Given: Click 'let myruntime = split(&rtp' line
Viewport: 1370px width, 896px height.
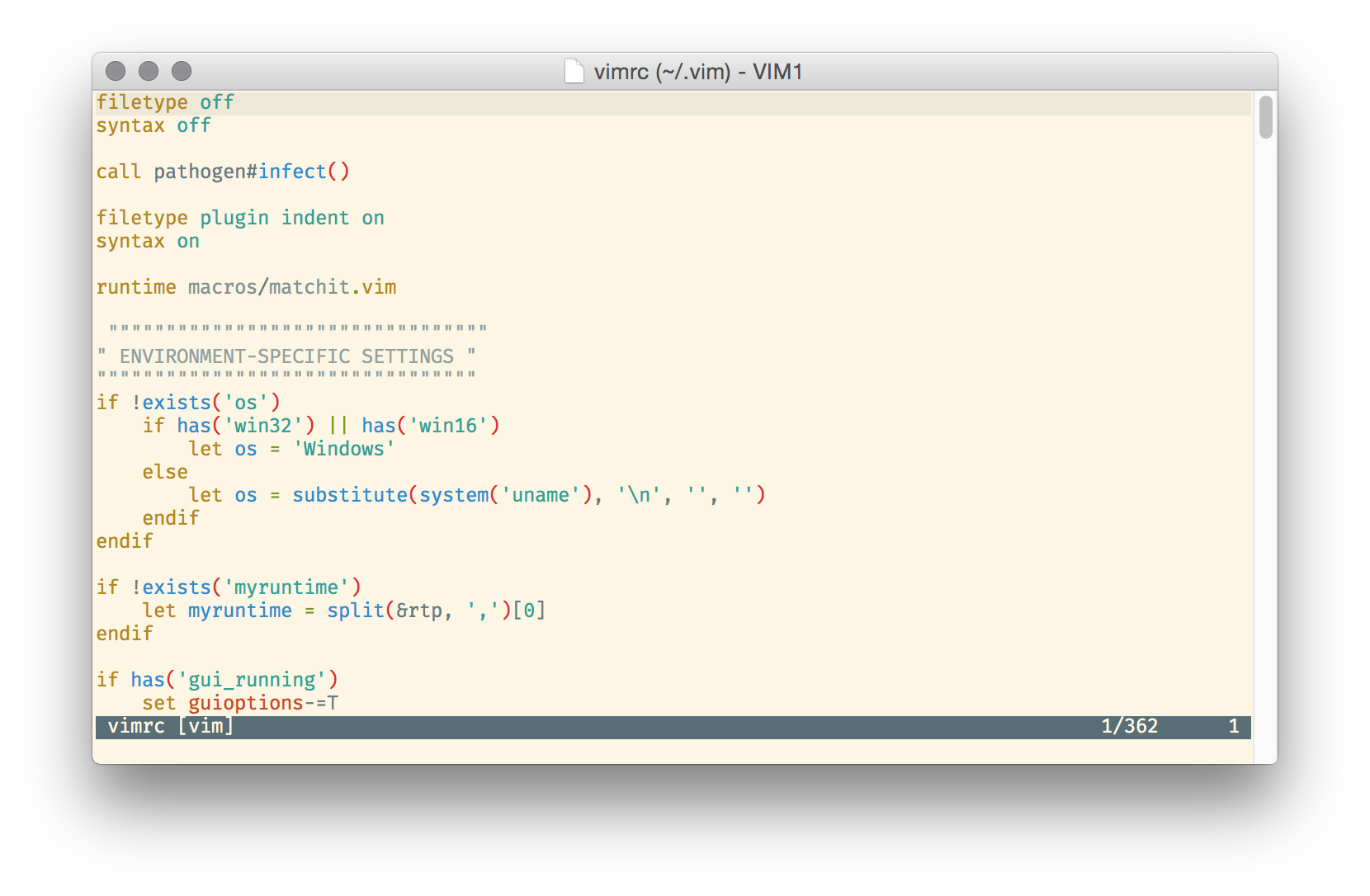Looking at the screenshot, I should pos(344,611).
